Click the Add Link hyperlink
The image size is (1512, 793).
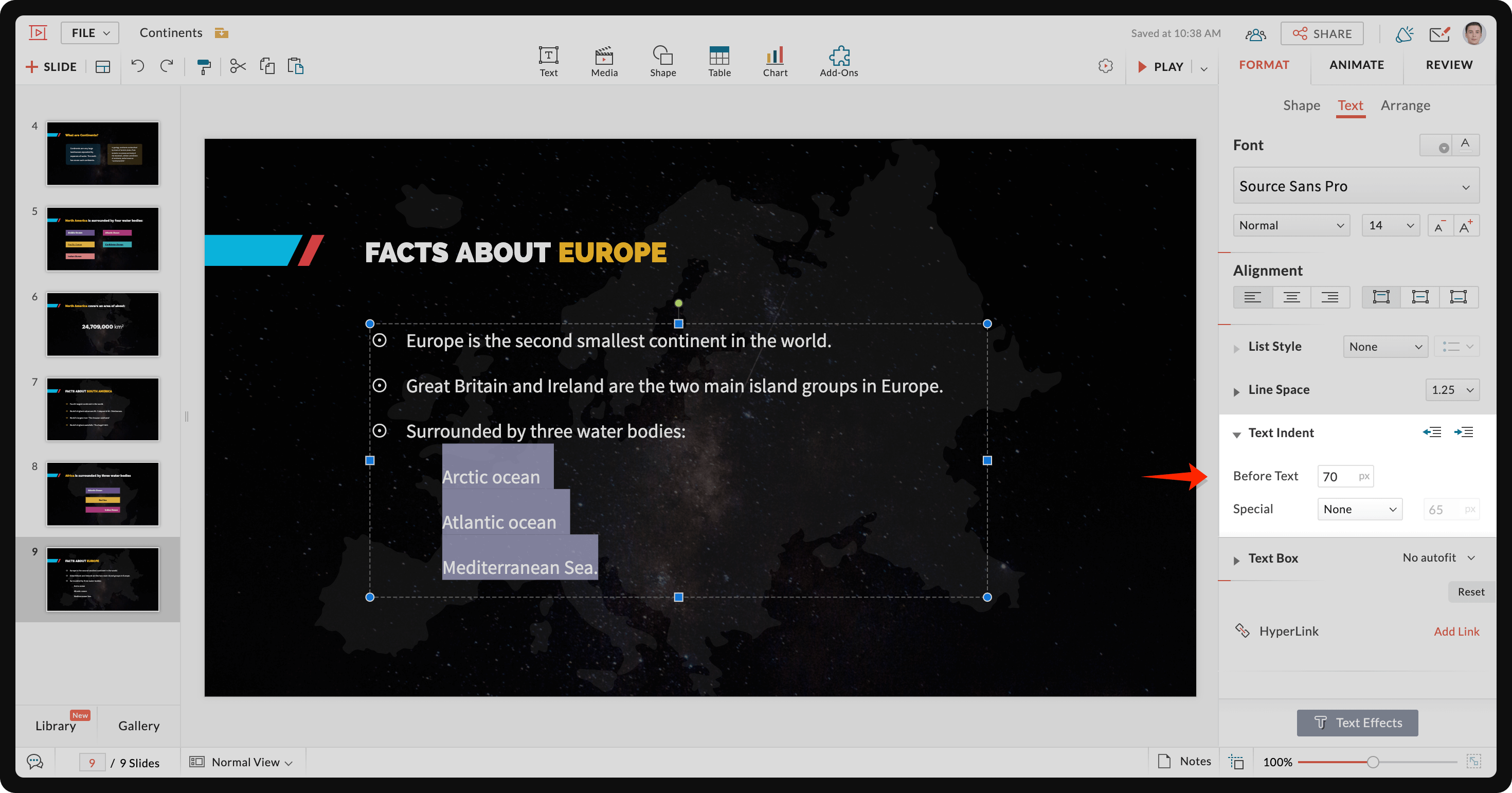tap(1456, 632)
